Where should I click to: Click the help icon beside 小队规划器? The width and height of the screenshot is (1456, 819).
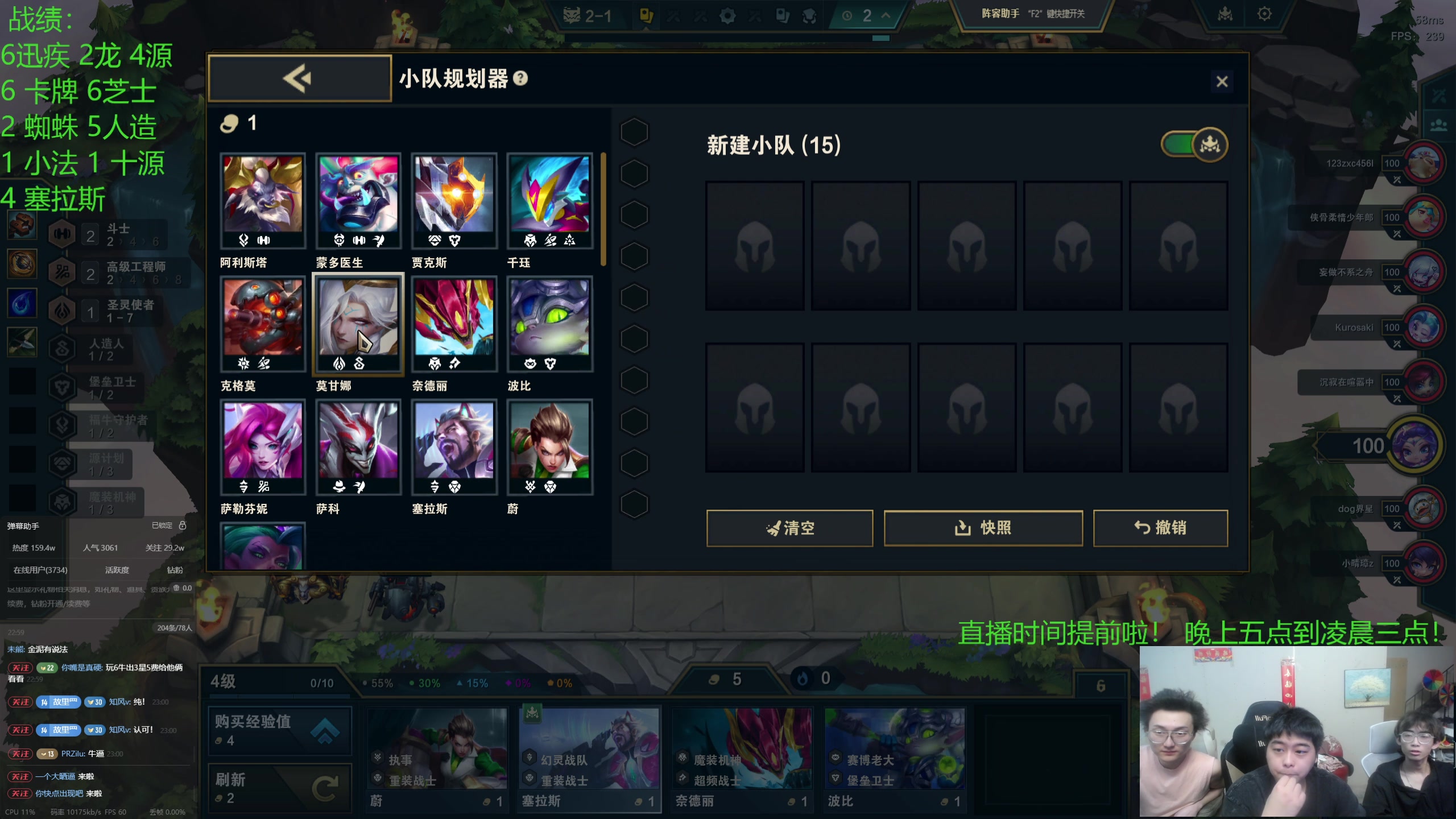(x=520, y=78)
